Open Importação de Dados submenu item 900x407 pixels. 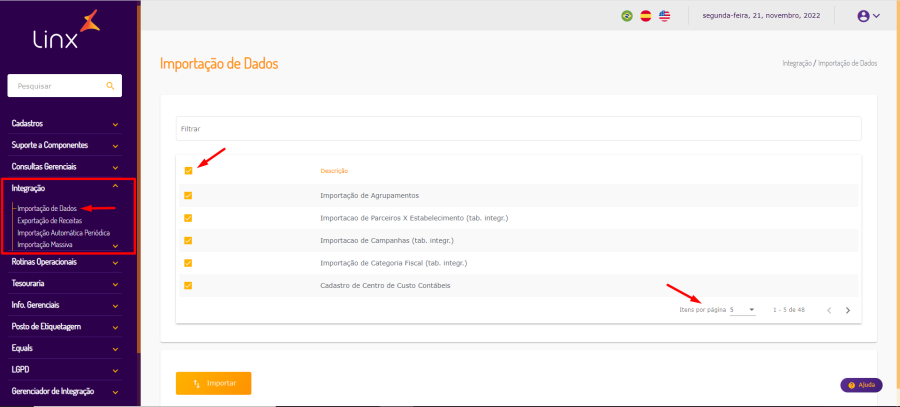click(x=47, y=208)
